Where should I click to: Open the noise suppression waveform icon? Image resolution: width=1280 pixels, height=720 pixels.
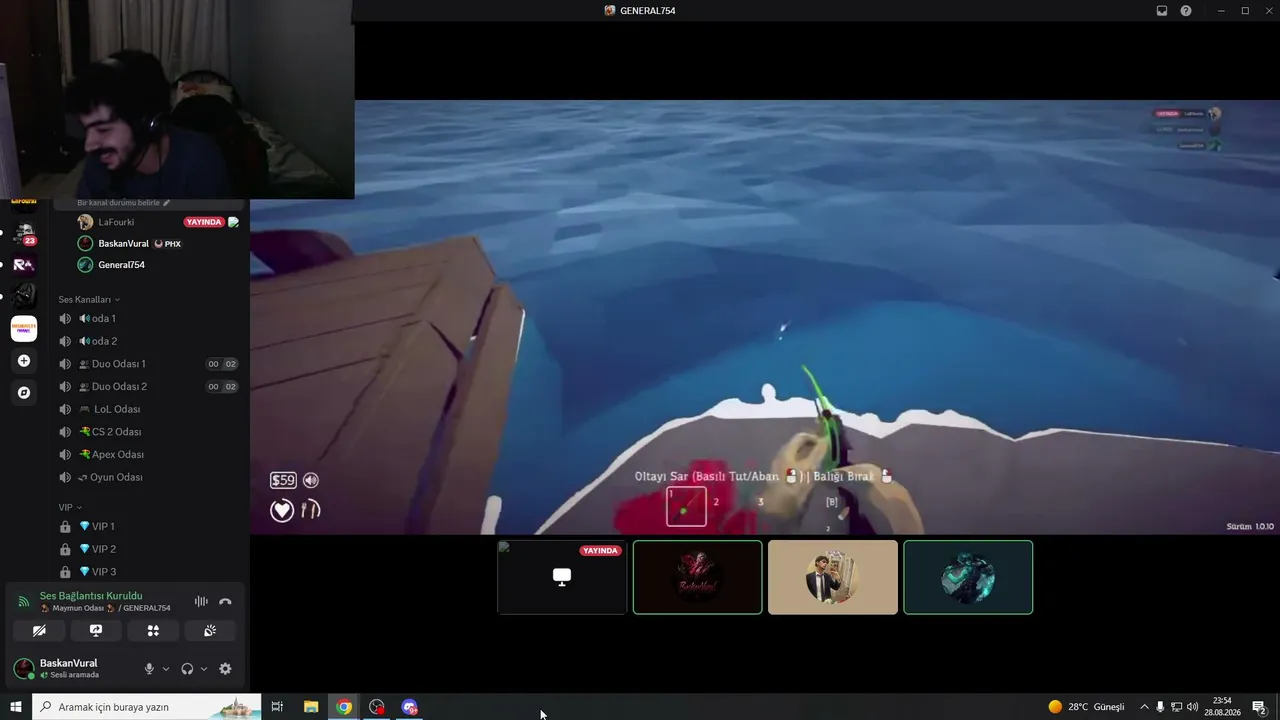point(201,601)
